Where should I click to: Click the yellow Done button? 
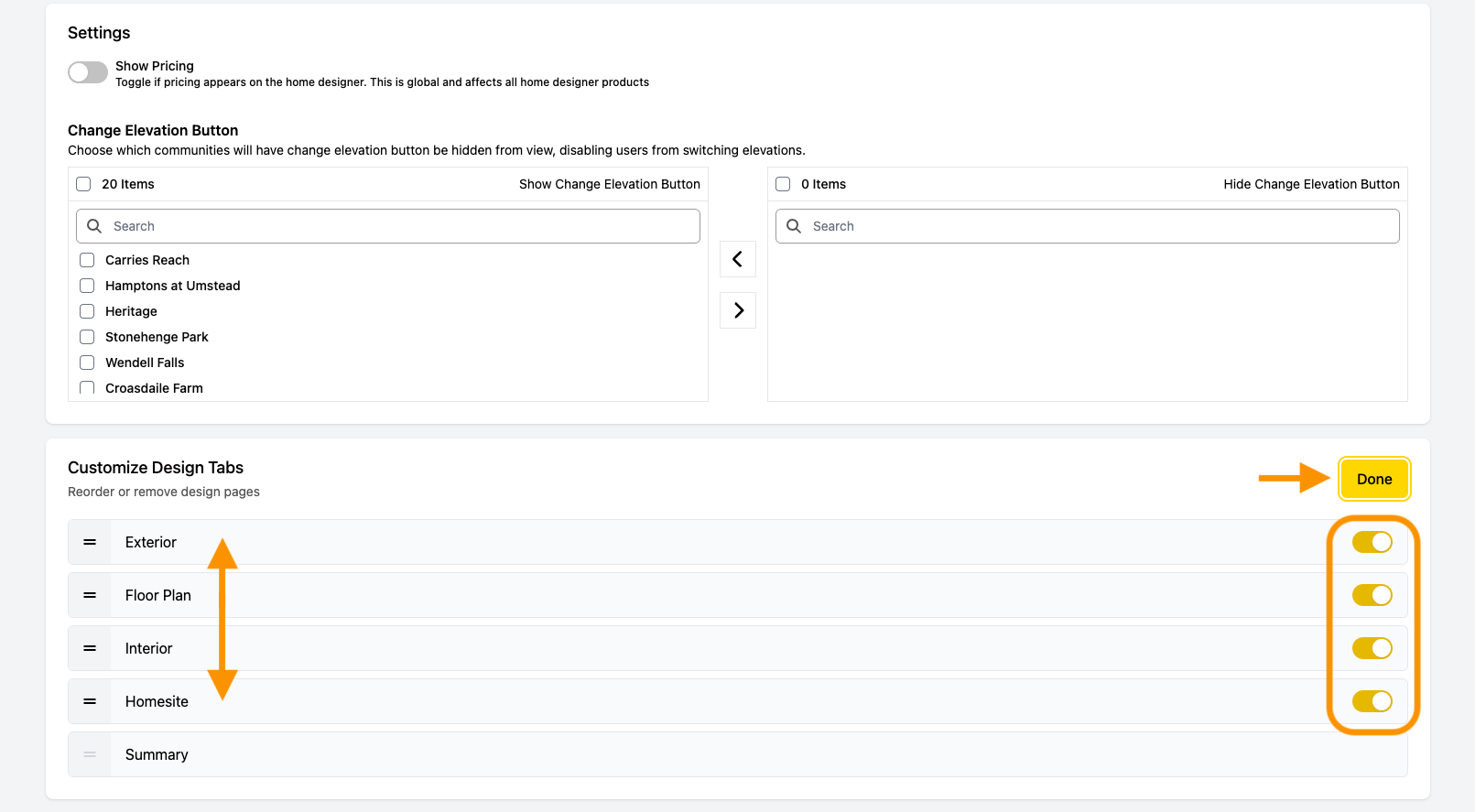click(1374, 479)
